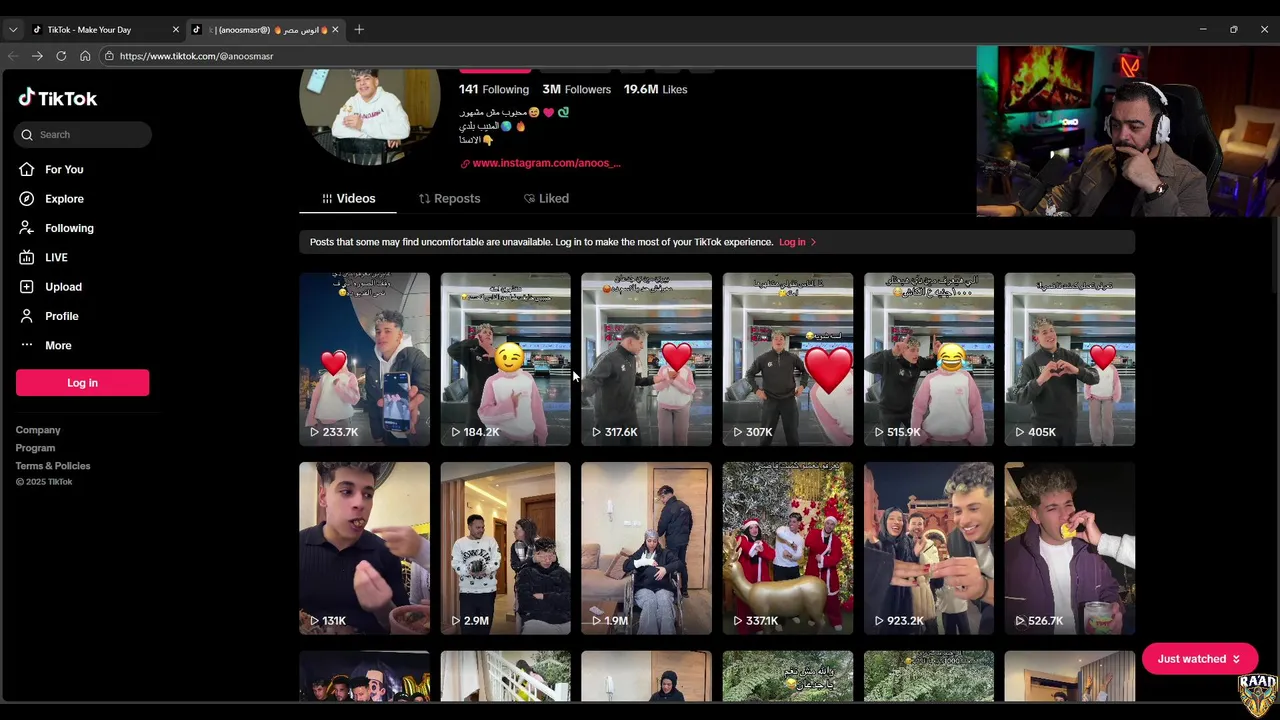
Task: Open the More three-dots menu
Action: click(x=27, y=345)
